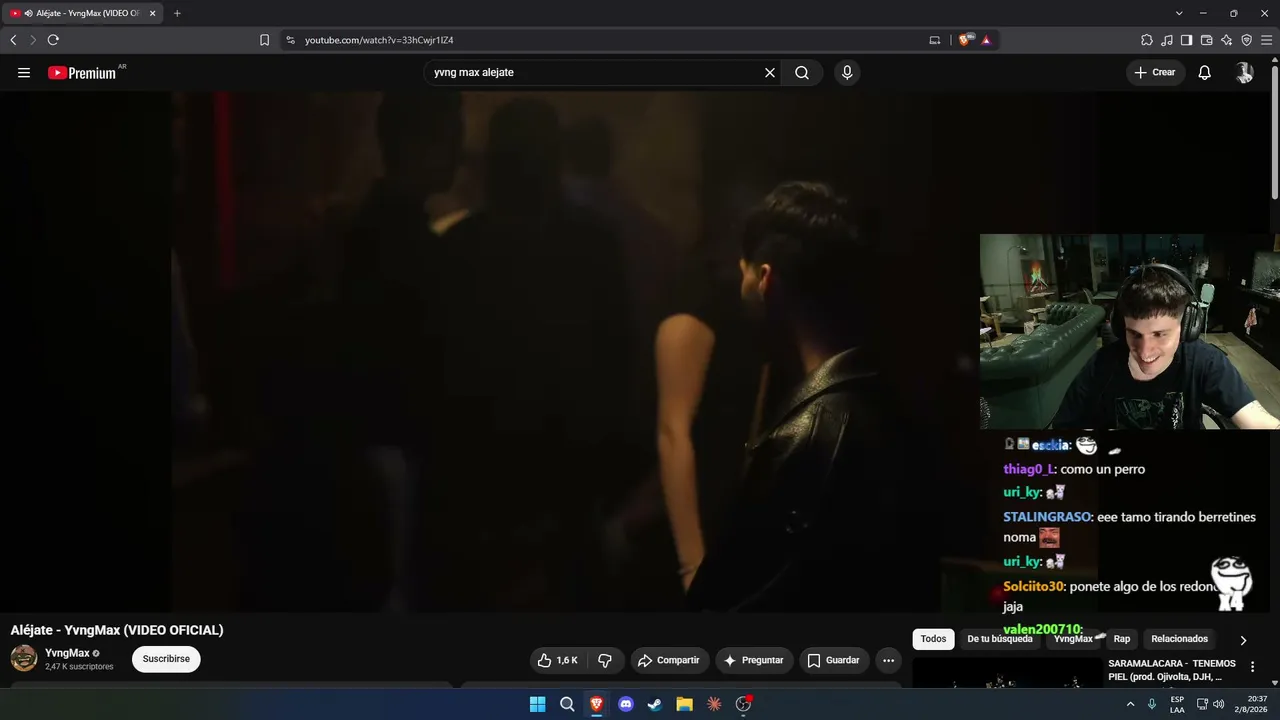Open the Brave Wallet

pyautogui.click(x=1206, y=40)
